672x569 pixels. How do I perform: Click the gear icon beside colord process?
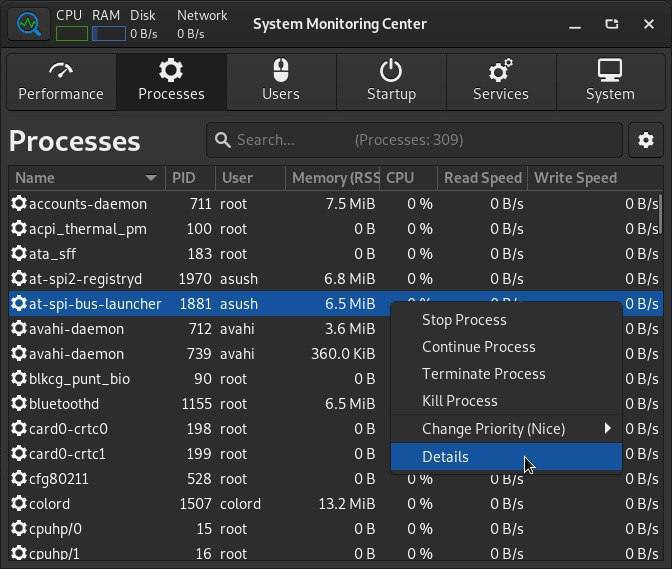coord(19,503)
